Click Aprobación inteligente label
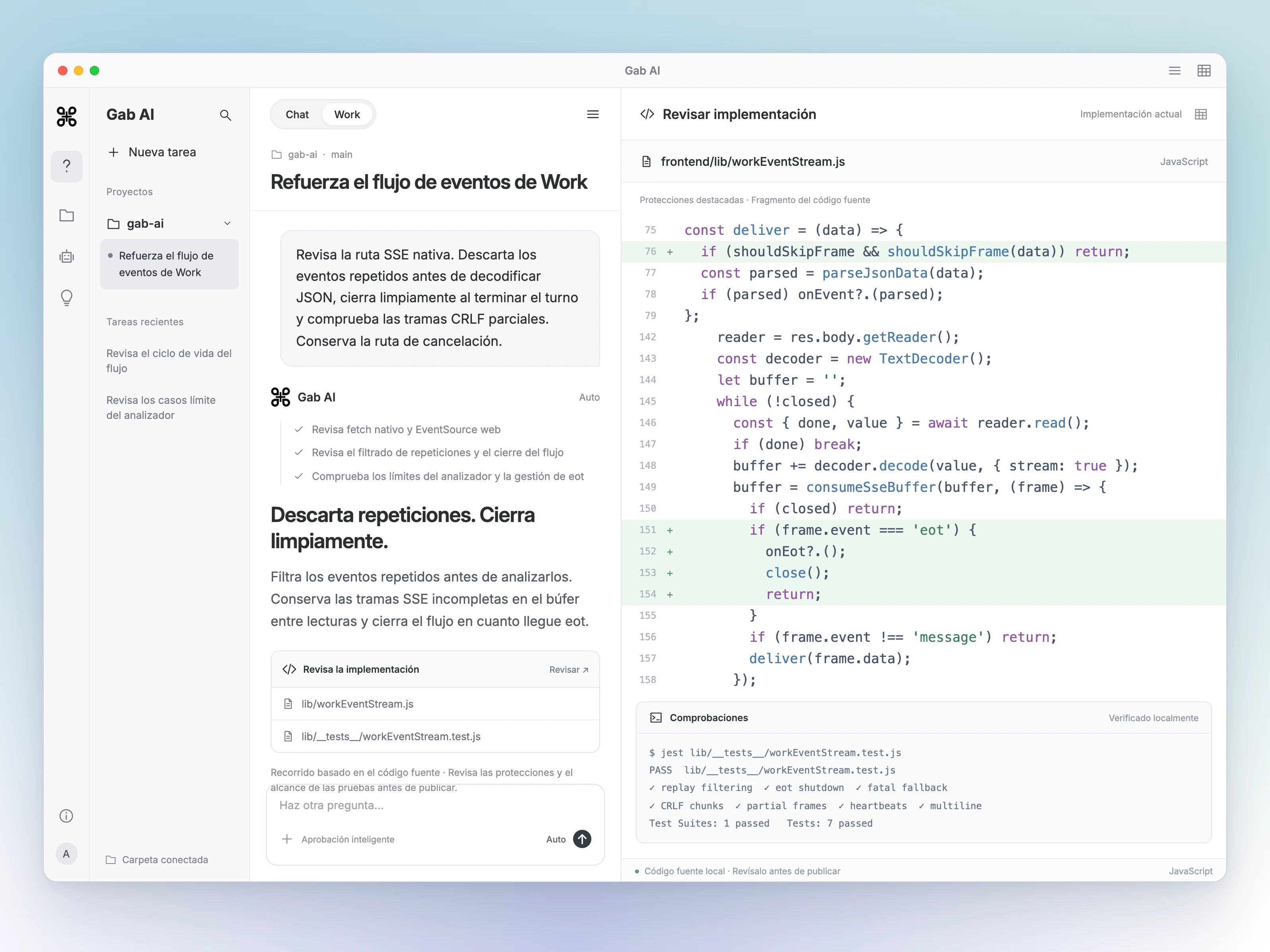 click(x=348, y=839)
